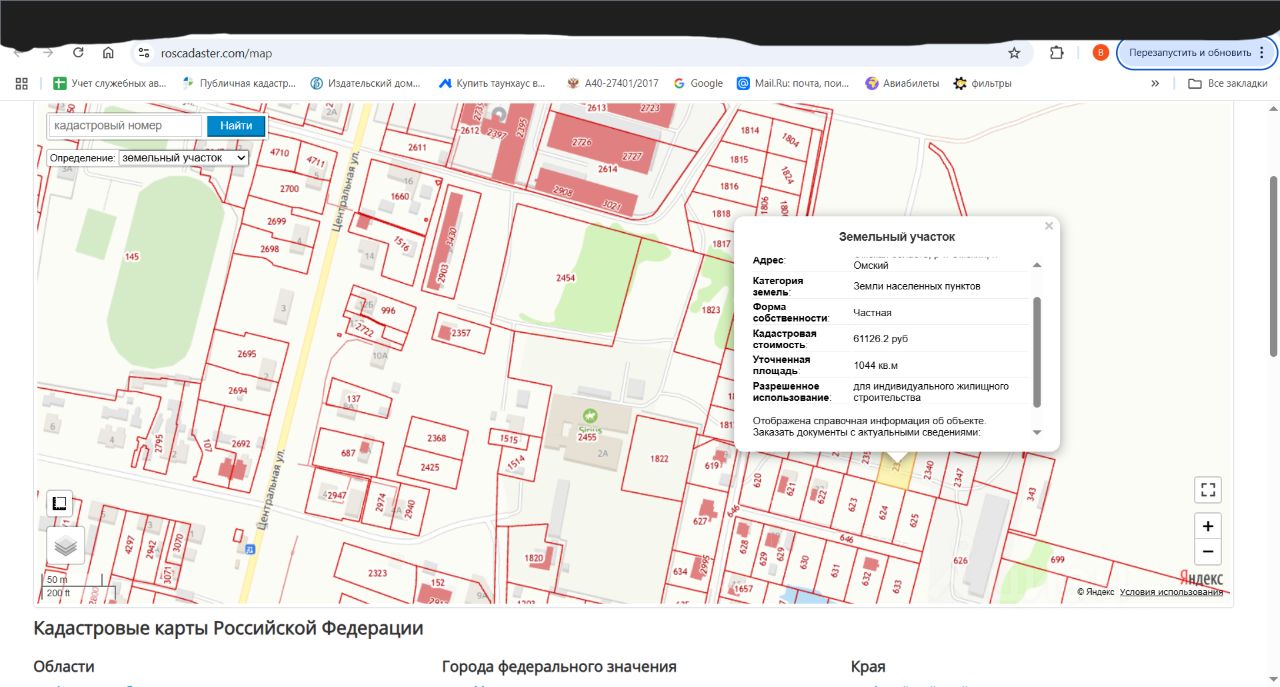The height and width of the screenshot is (687, 1280).
Task: Bookmark this page with the star icon
Action: (1014, 53)
